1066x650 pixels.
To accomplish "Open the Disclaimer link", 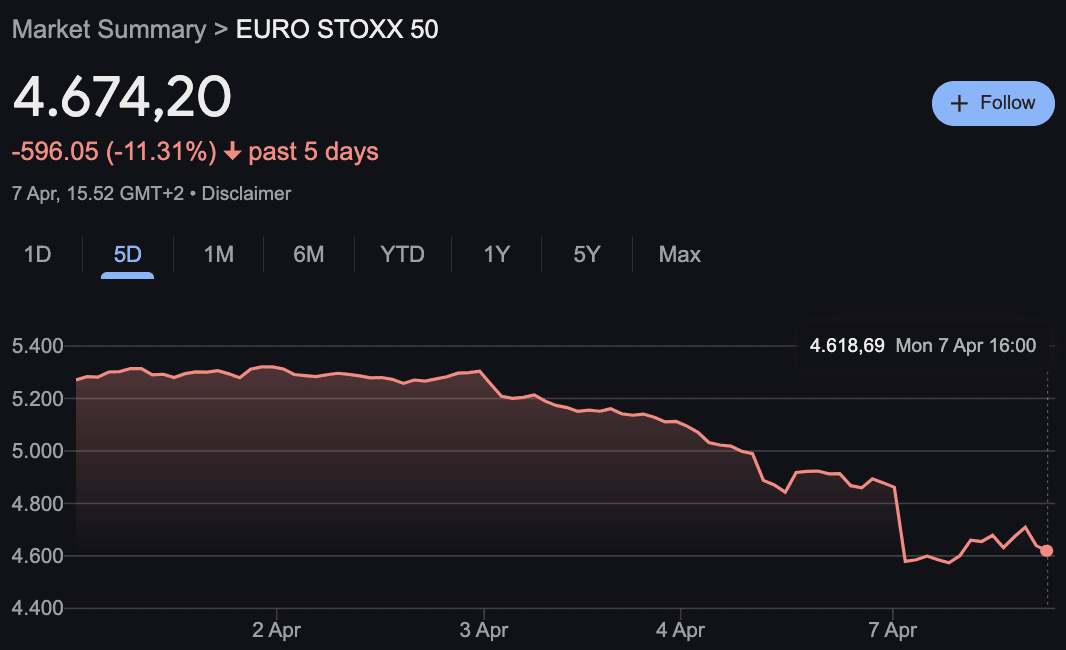I will (x=246, y=193).
